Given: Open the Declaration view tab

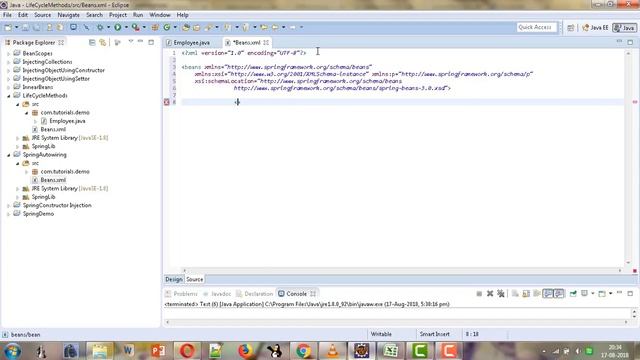Looking at the screenshot, I should click(x=255, y=293).
